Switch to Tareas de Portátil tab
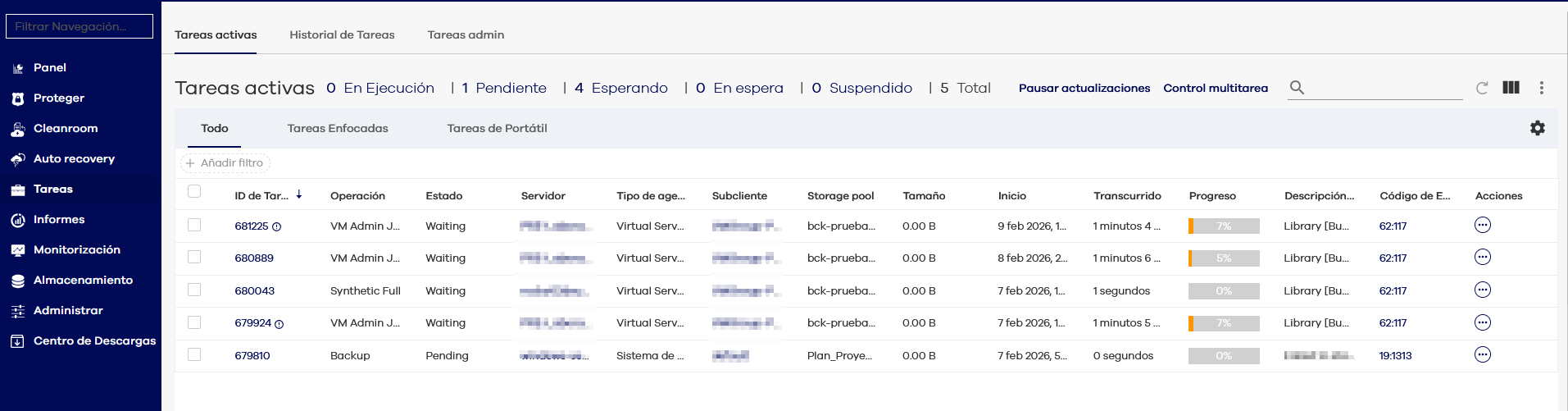 coord(497,128)
